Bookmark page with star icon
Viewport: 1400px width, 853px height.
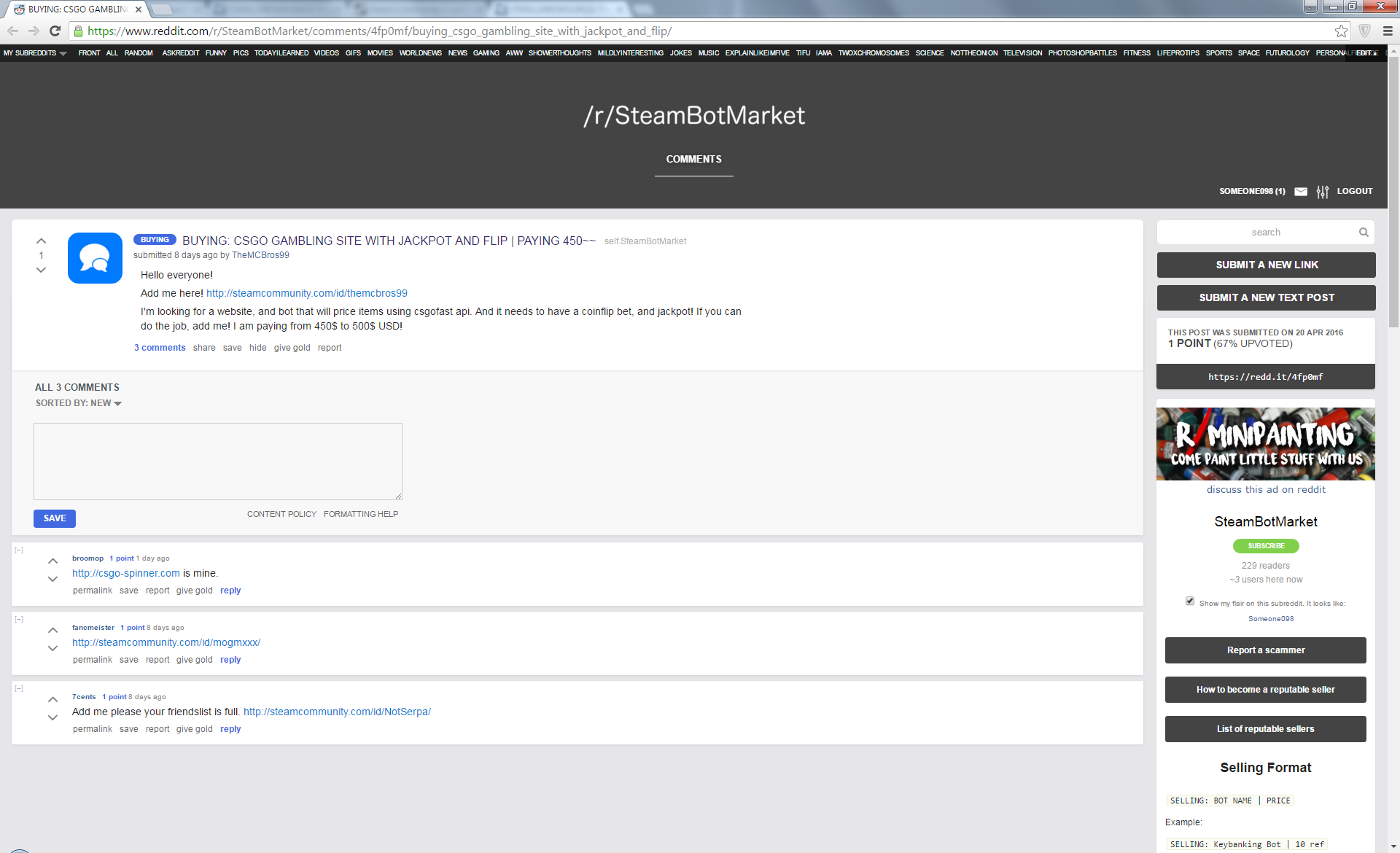(1341, 31)
